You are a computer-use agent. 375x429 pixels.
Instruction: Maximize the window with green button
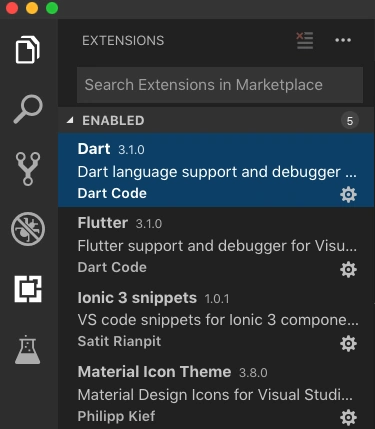52,8
